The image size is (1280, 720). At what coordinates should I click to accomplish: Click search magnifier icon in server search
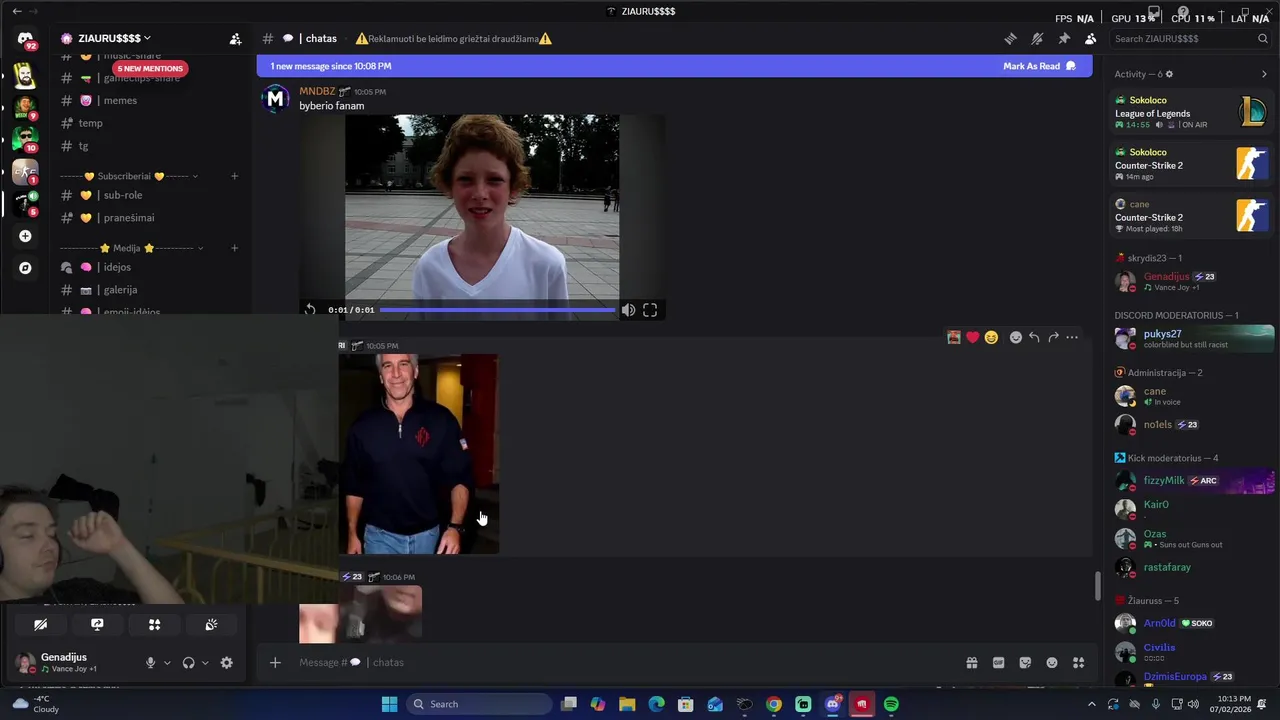point(1263,39)
